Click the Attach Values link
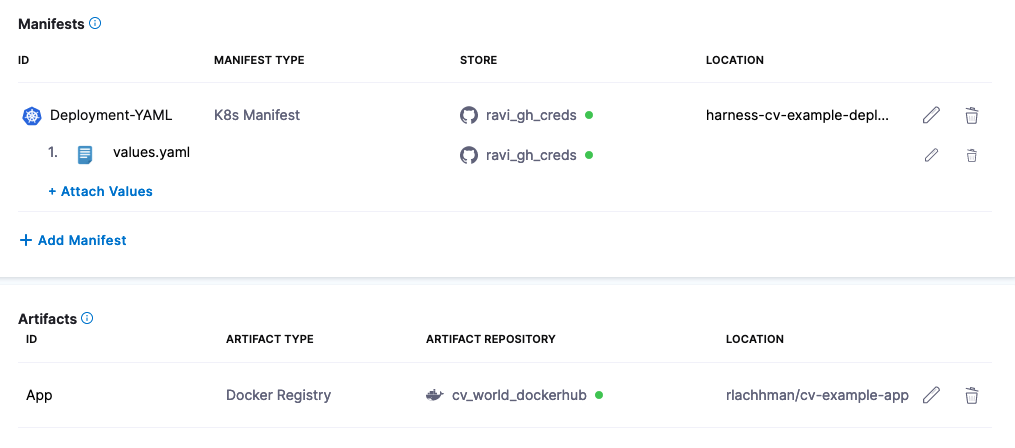Viewport: 1015px width, 448px height. click(x=100, y=191)
